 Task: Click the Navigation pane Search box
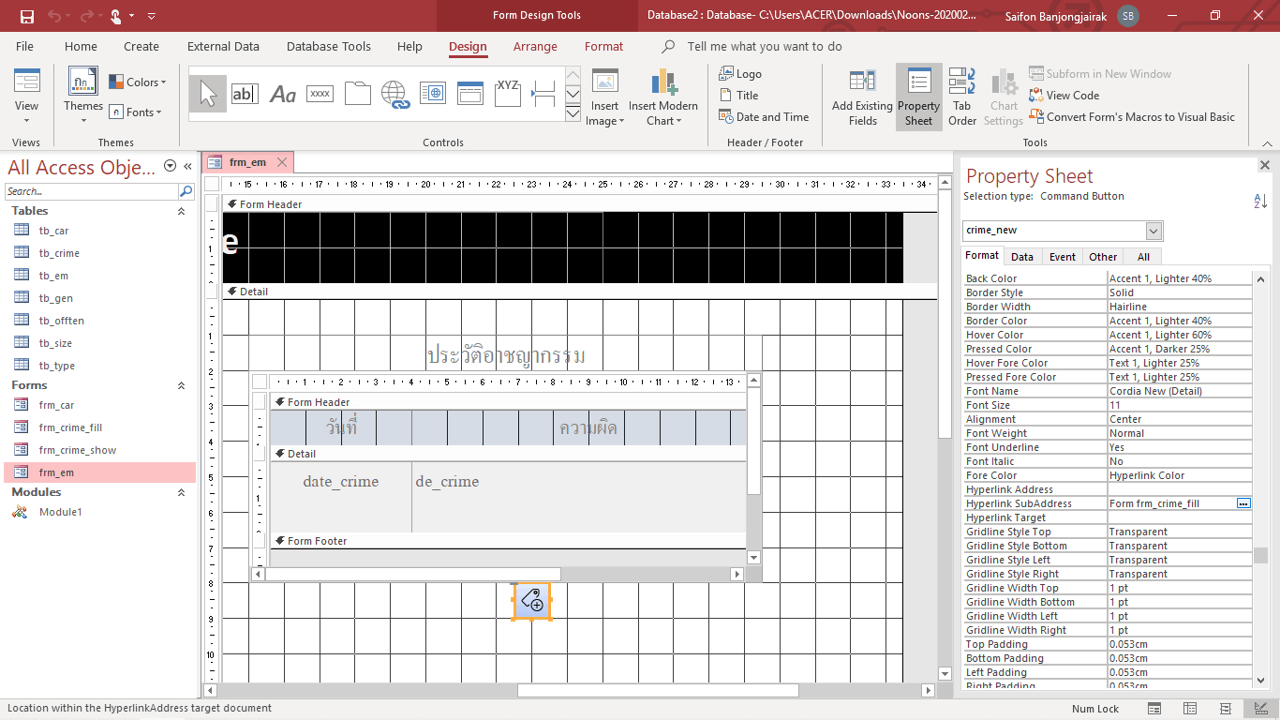pos(90,191)
